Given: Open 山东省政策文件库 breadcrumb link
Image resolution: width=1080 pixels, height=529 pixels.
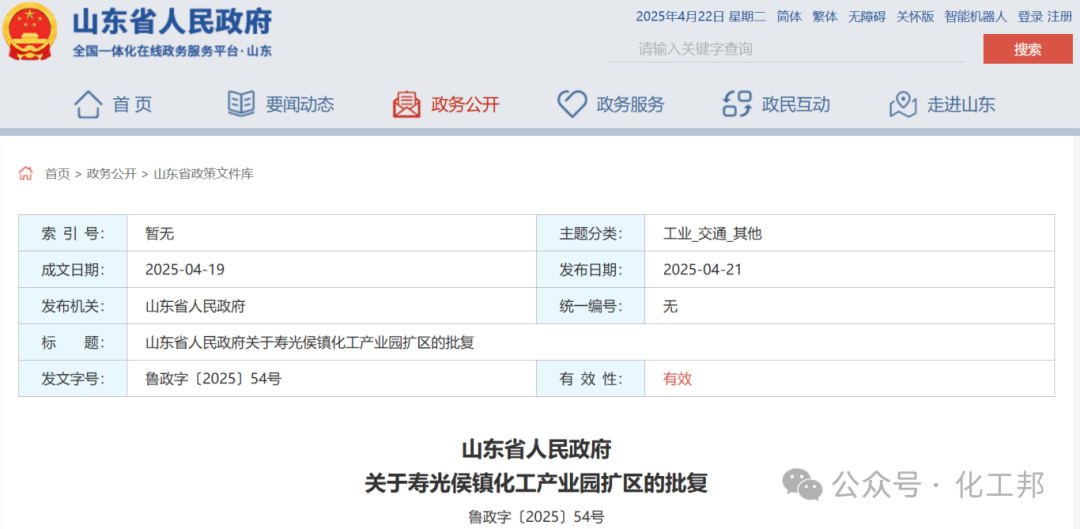Looking at the screenshot, I should 203,174.
